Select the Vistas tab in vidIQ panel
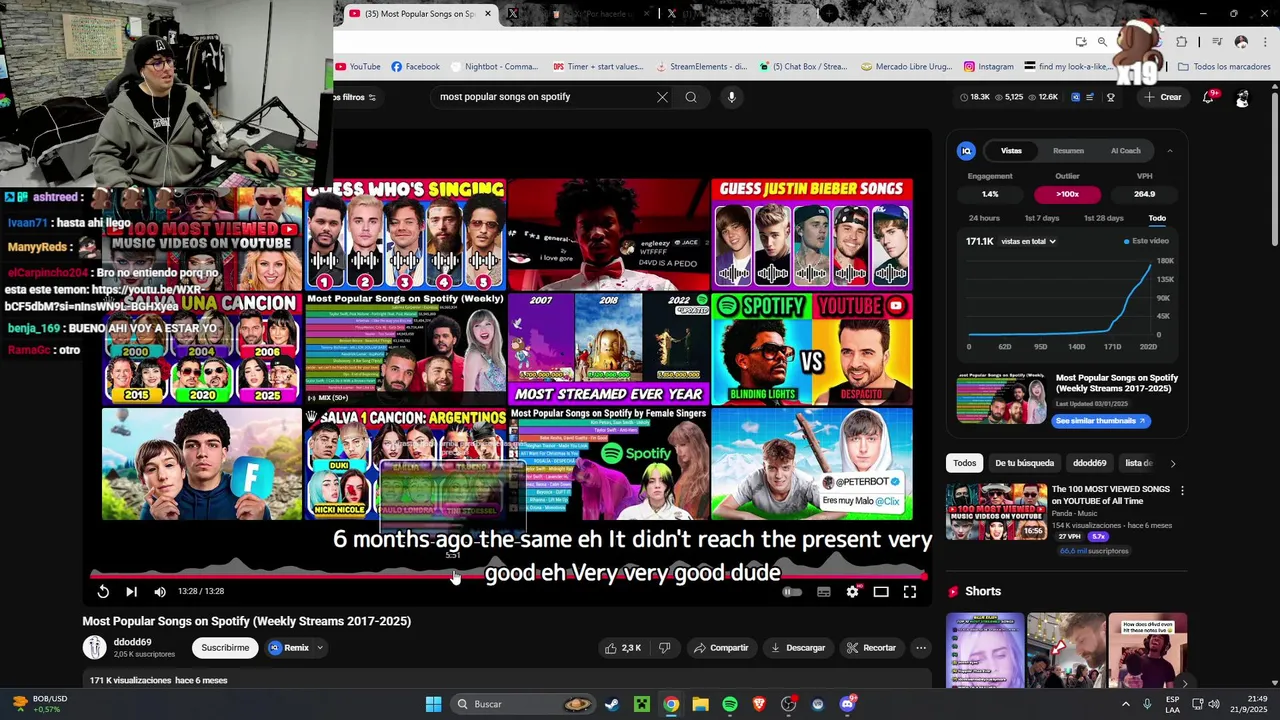 coord(1012,151)
